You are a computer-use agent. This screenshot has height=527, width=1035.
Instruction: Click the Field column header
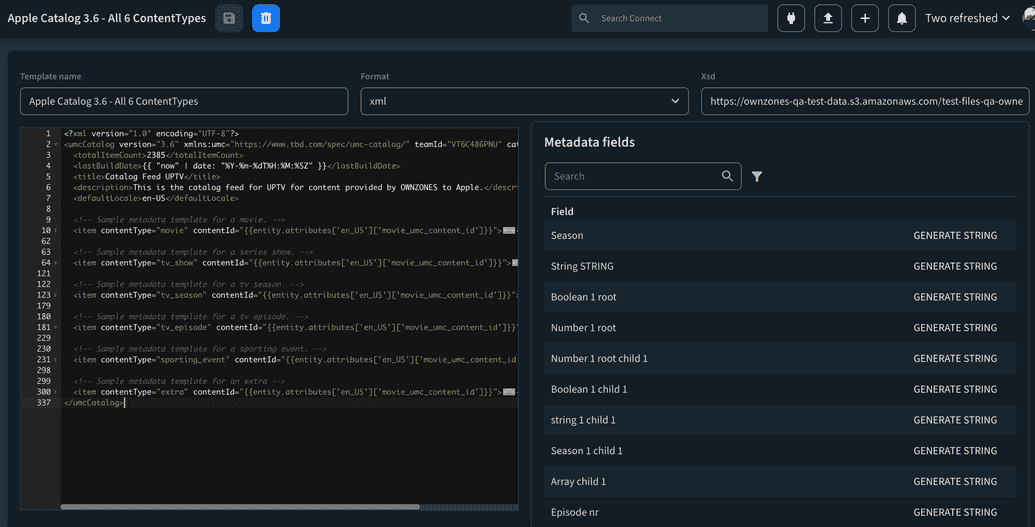tap(562, 212)
